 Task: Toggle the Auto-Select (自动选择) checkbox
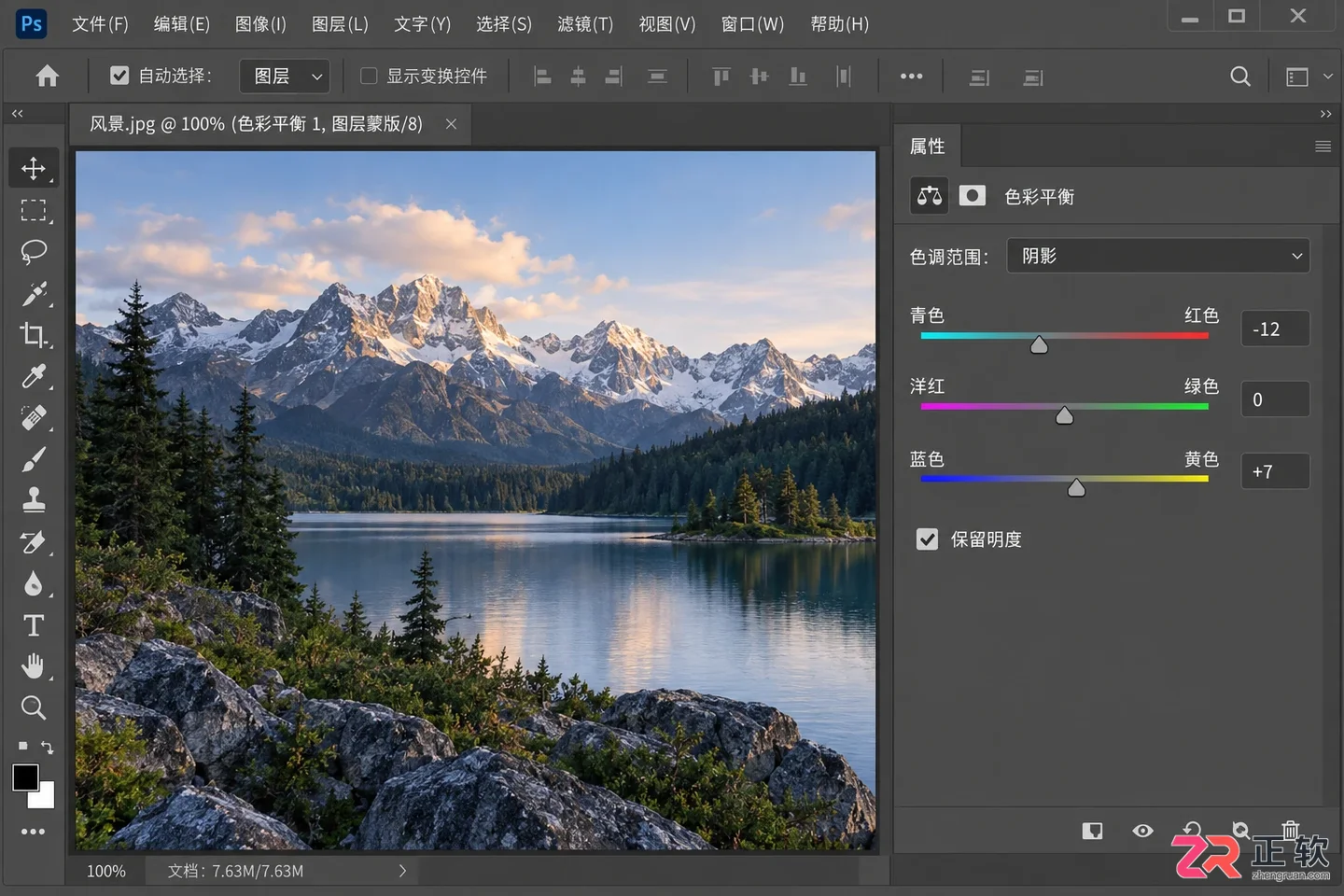(x=119, y=76)
